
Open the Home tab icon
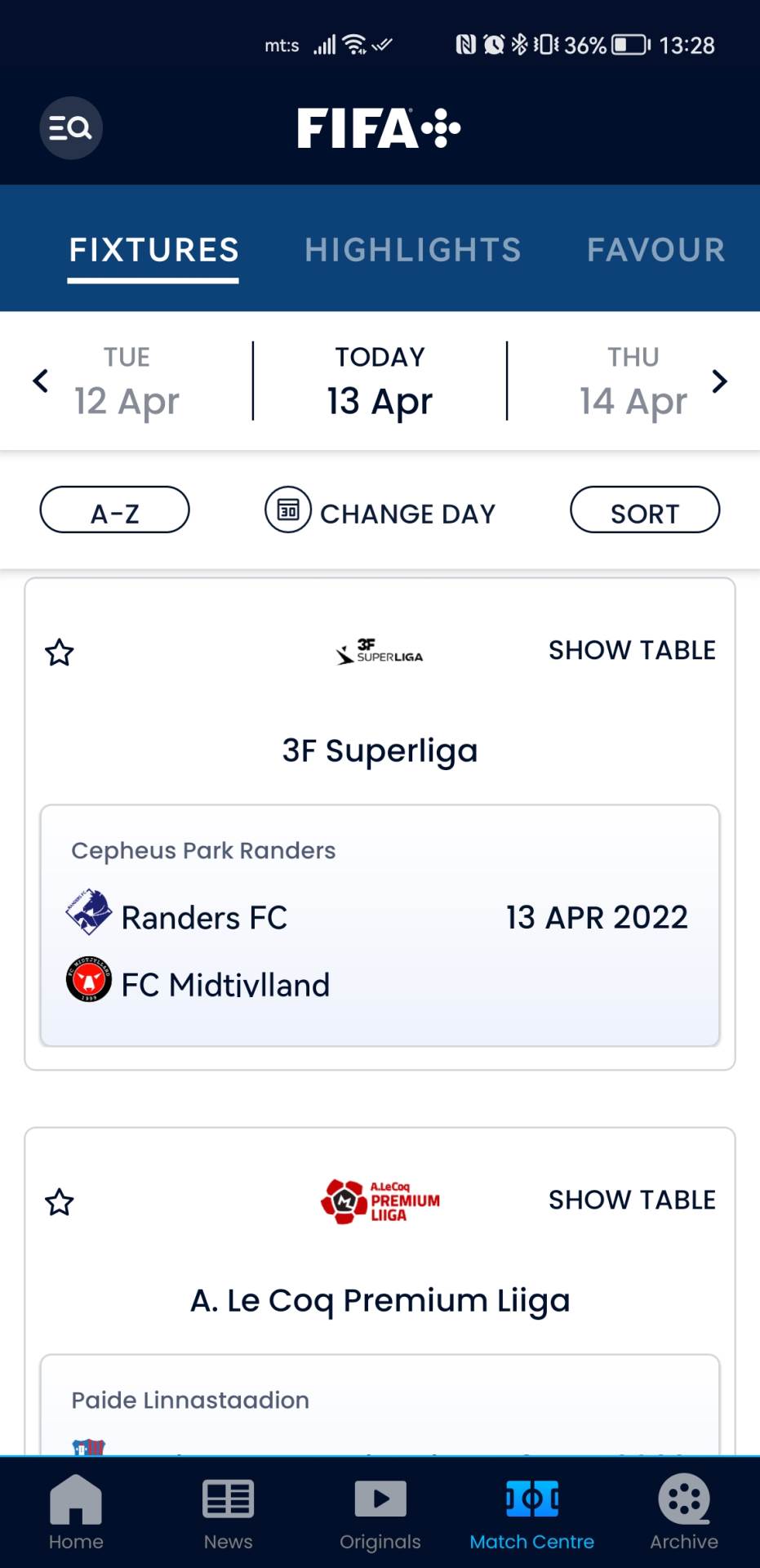point(76,1499)
